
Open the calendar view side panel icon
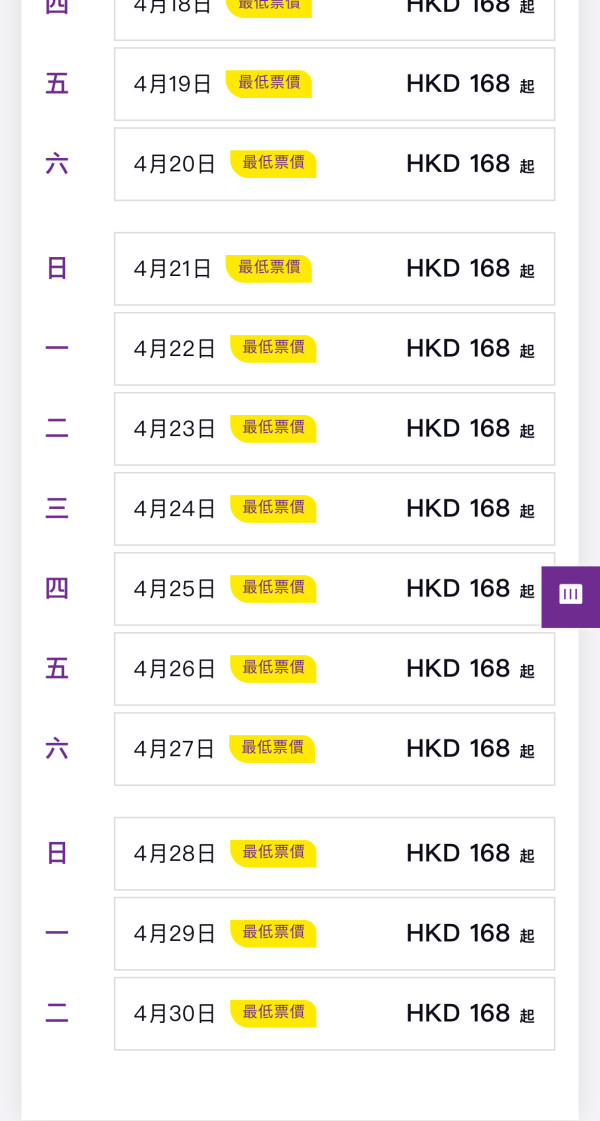click(x=570, y=595)
